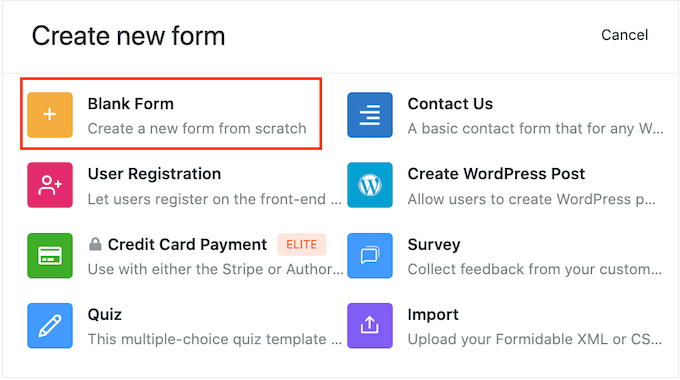Image resolution: width=680 pixels, height=380 pixels.
Task: Open the blue pencil Quiz icon
Action: pos(50,325)
